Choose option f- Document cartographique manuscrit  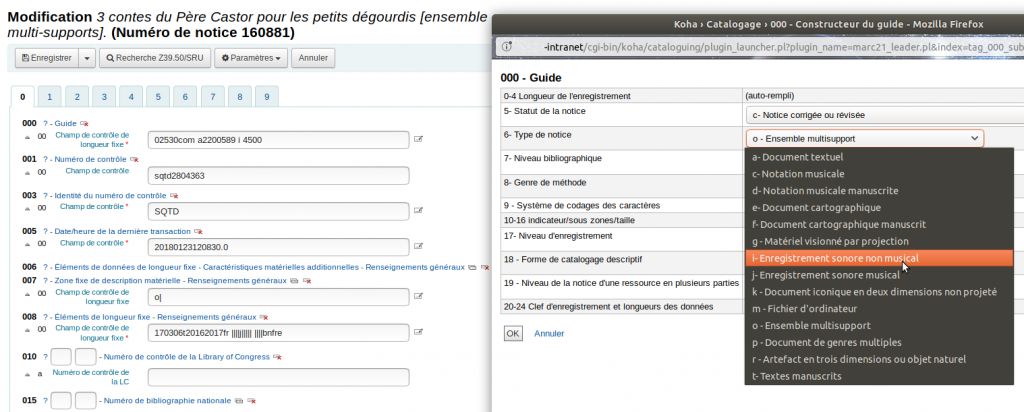click(879, 225)
